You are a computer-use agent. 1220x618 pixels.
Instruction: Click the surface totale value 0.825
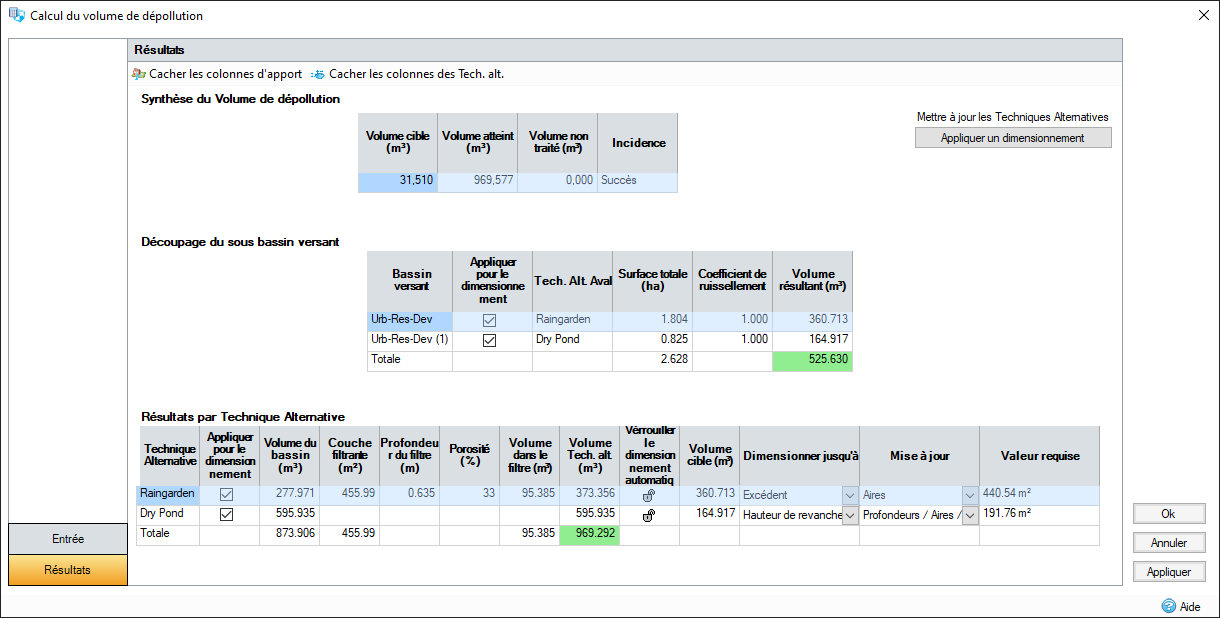(x=652, y=340)
